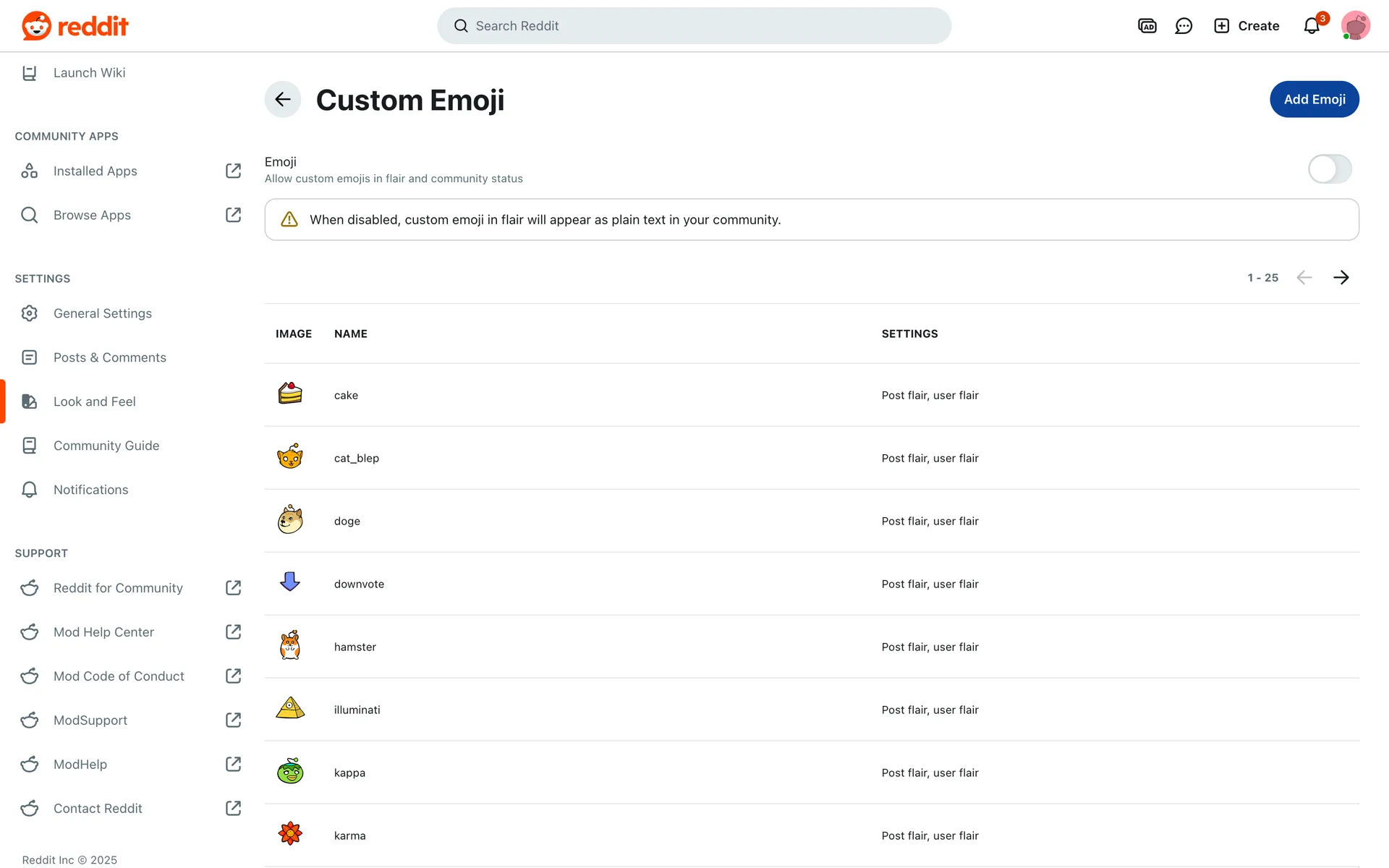Click the Mod Help Center external link icon
The image size is (1389, 868).
[x=233, y=632]
